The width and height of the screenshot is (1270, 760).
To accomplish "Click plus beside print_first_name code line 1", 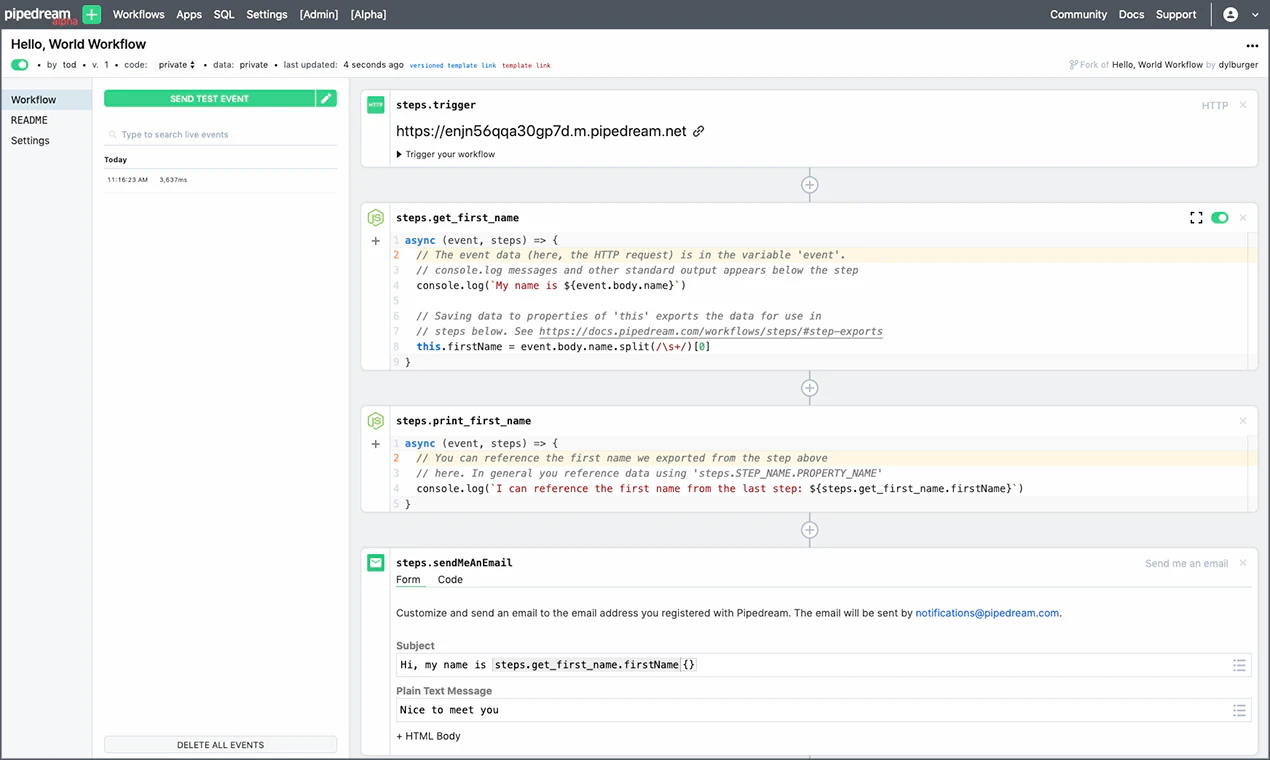I will point(376,444).
